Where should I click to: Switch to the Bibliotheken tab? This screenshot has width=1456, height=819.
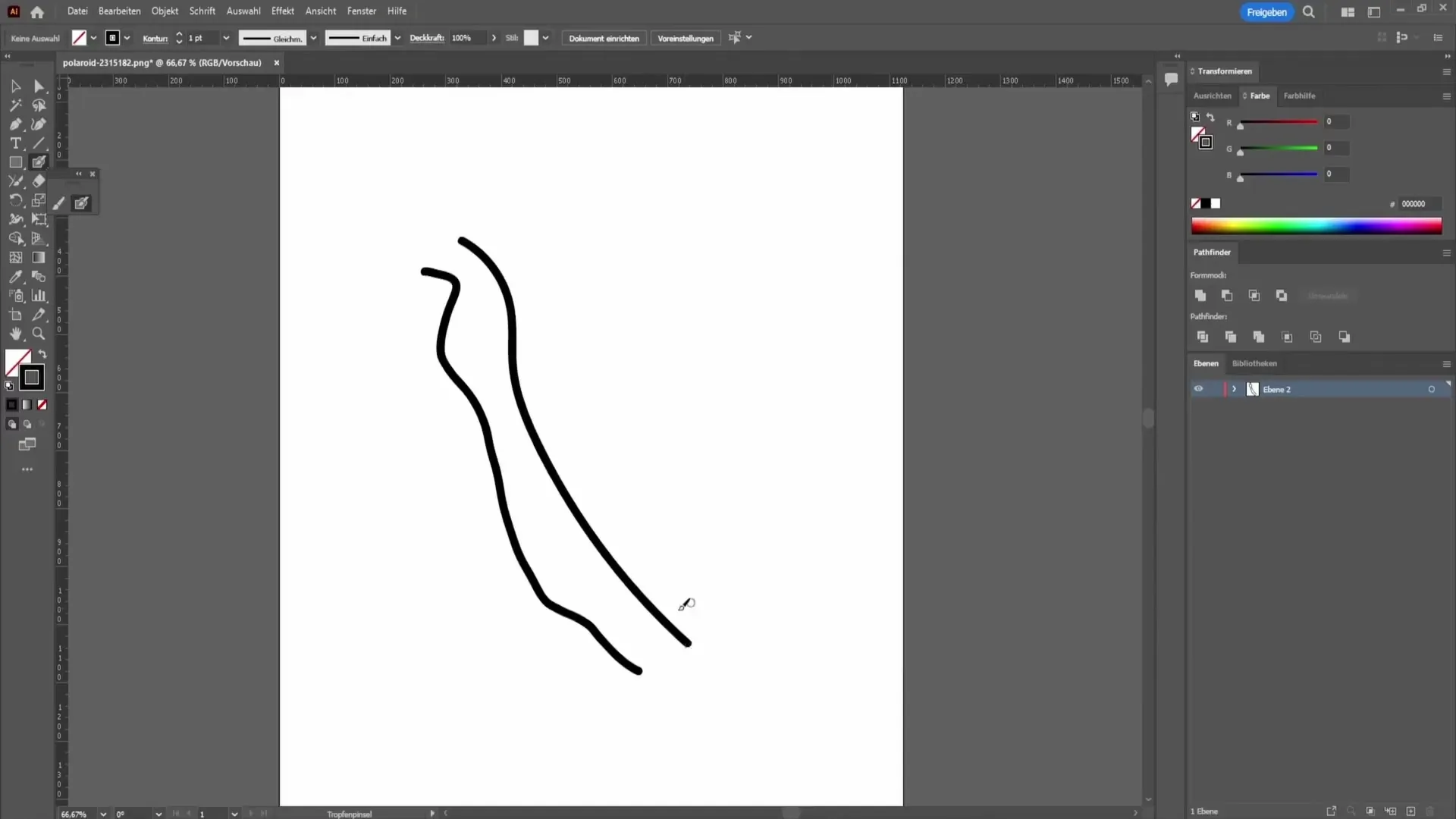coord(1254,363)
